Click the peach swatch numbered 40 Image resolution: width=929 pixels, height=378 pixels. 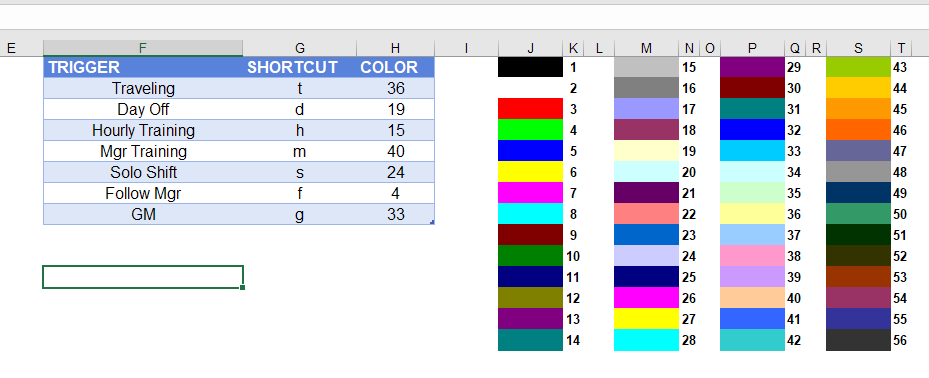[752, 298]
